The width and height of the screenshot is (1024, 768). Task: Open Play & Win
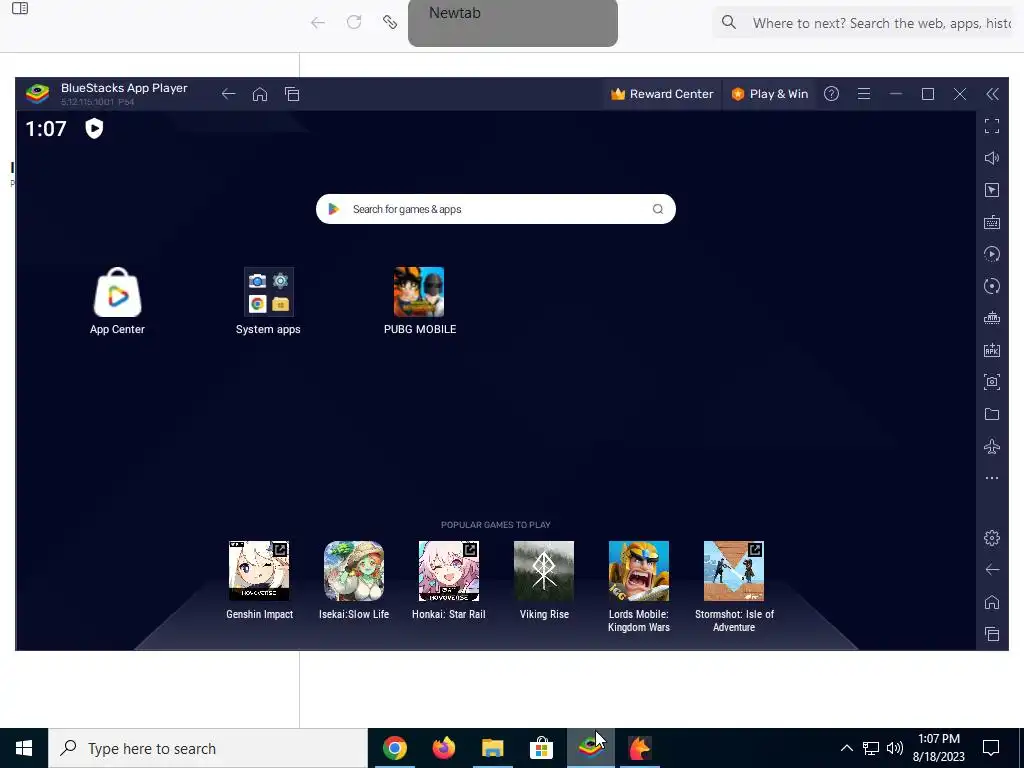point(769,94)
